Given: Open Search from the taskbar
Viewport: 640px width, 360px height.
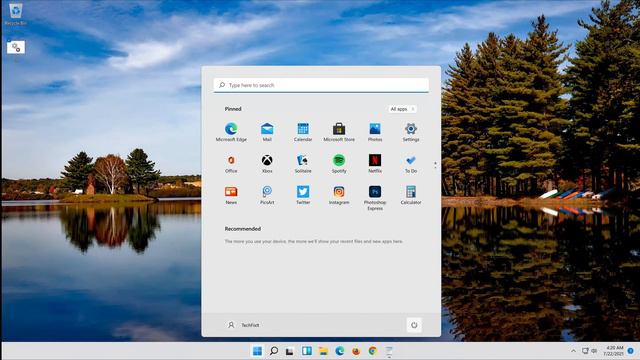Looking at the screenshot, I should (274, 351).
